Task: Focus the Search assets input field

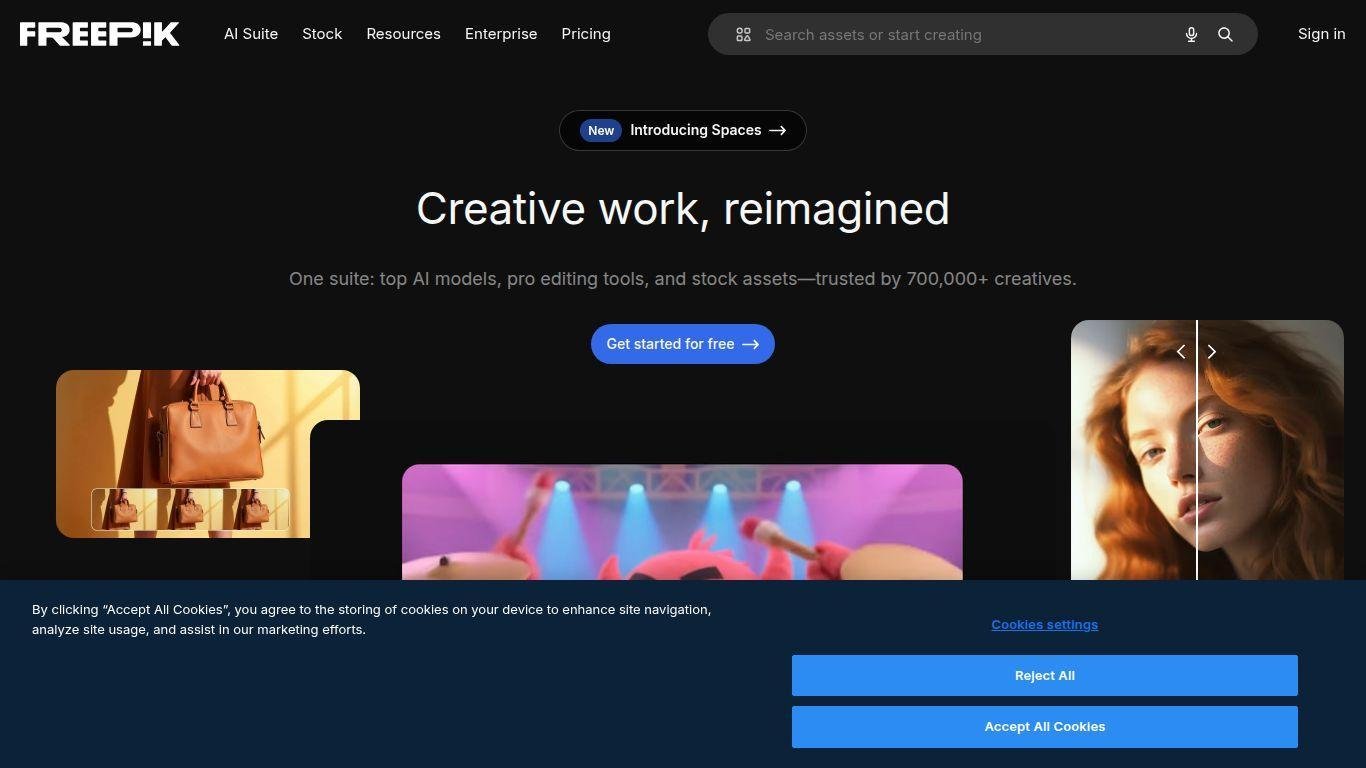Action: (x=960, y=34)
